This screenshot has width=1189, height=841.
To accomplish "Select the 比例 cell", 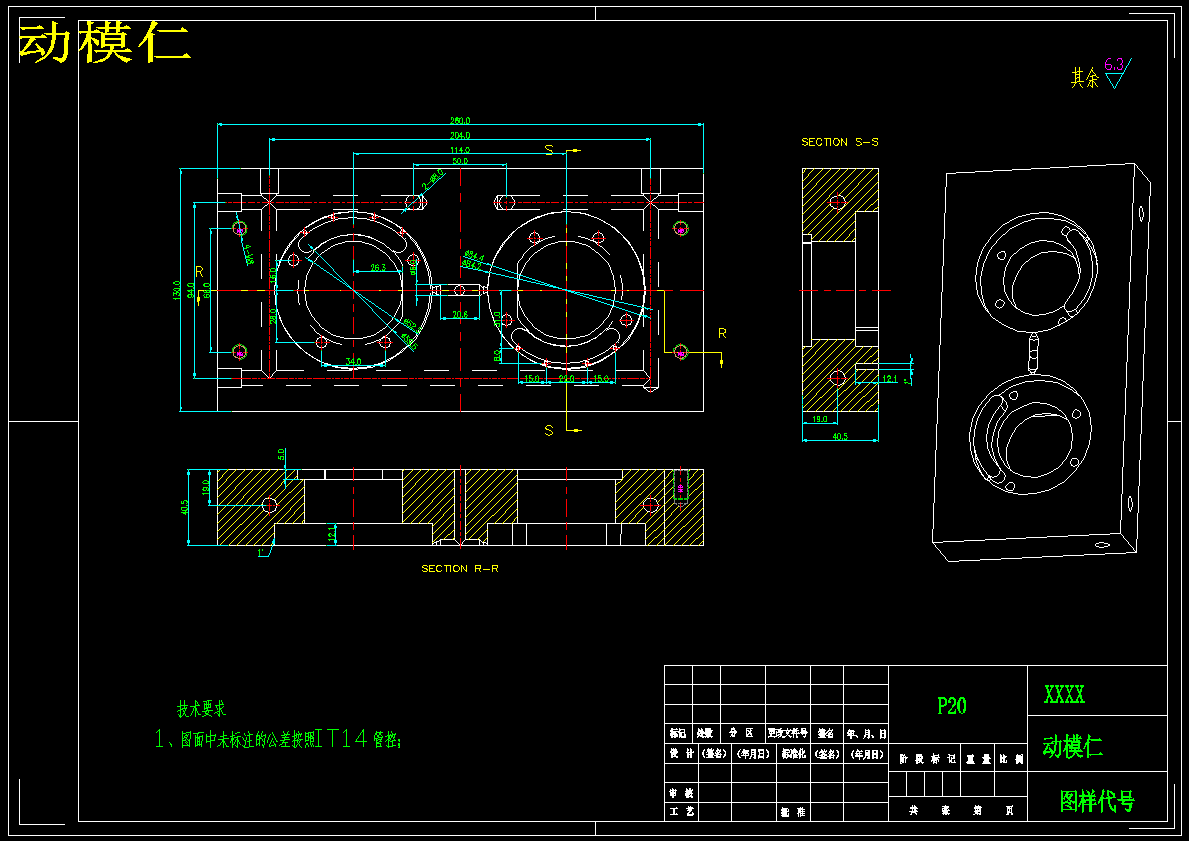I will coord(1012,758).
